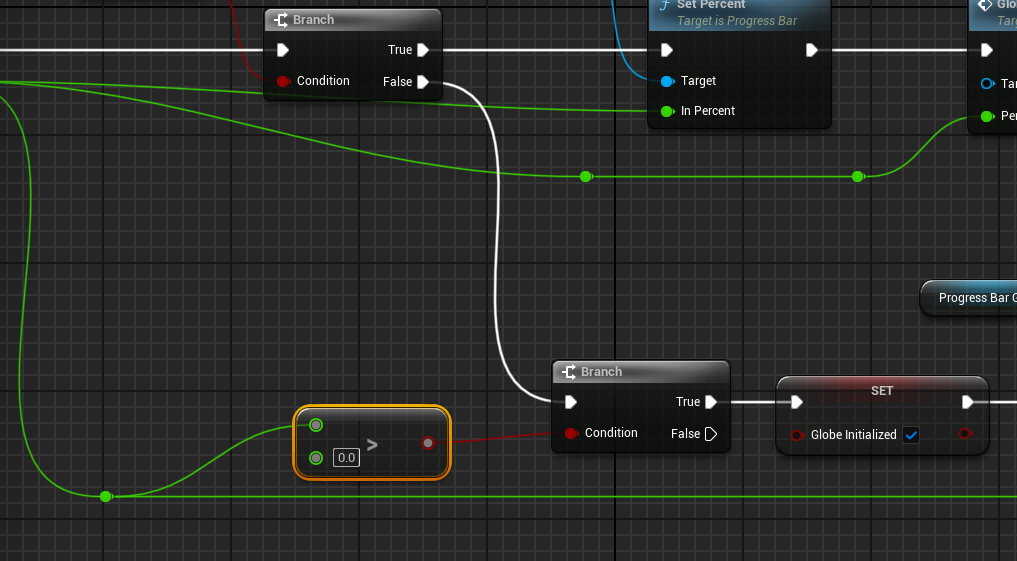Click the red boolean output pin of the greater-than node
Viewport: 1017px width, 561px height.
tap(428, 443)
